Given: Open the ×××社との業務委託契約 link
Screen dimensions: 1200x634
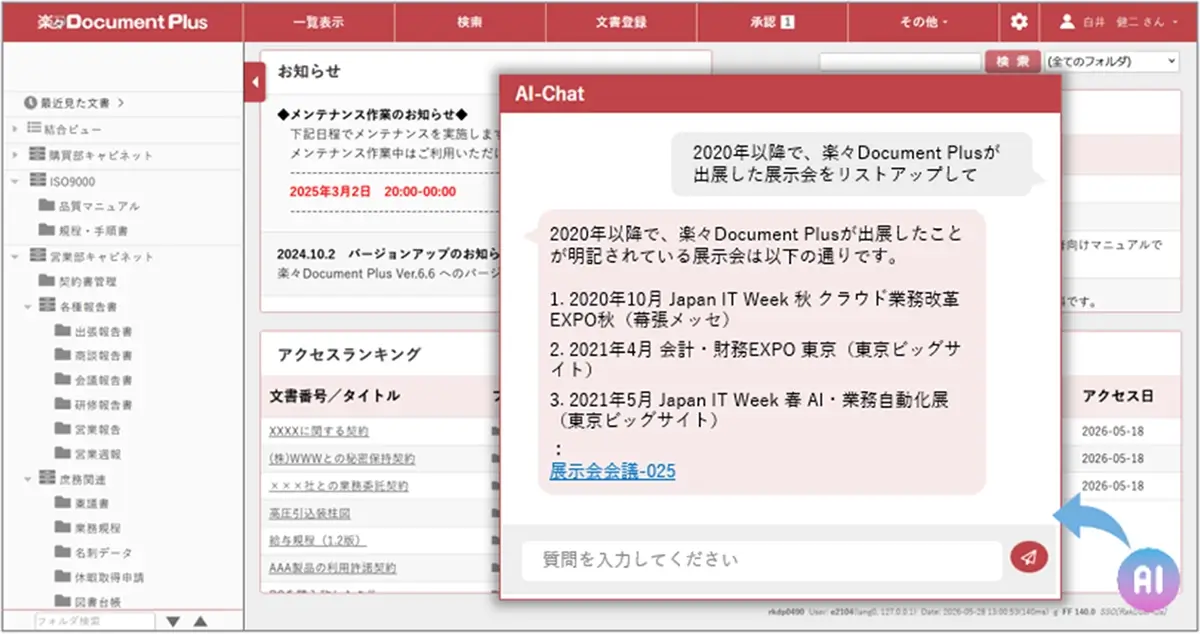Looking at the screenshot, I should pyautogui.click(x=339, y=486).
